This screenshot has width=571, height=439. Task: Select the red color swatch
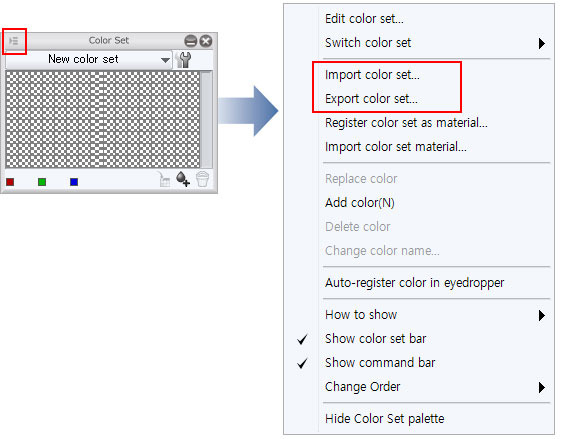tap(10, 182)
